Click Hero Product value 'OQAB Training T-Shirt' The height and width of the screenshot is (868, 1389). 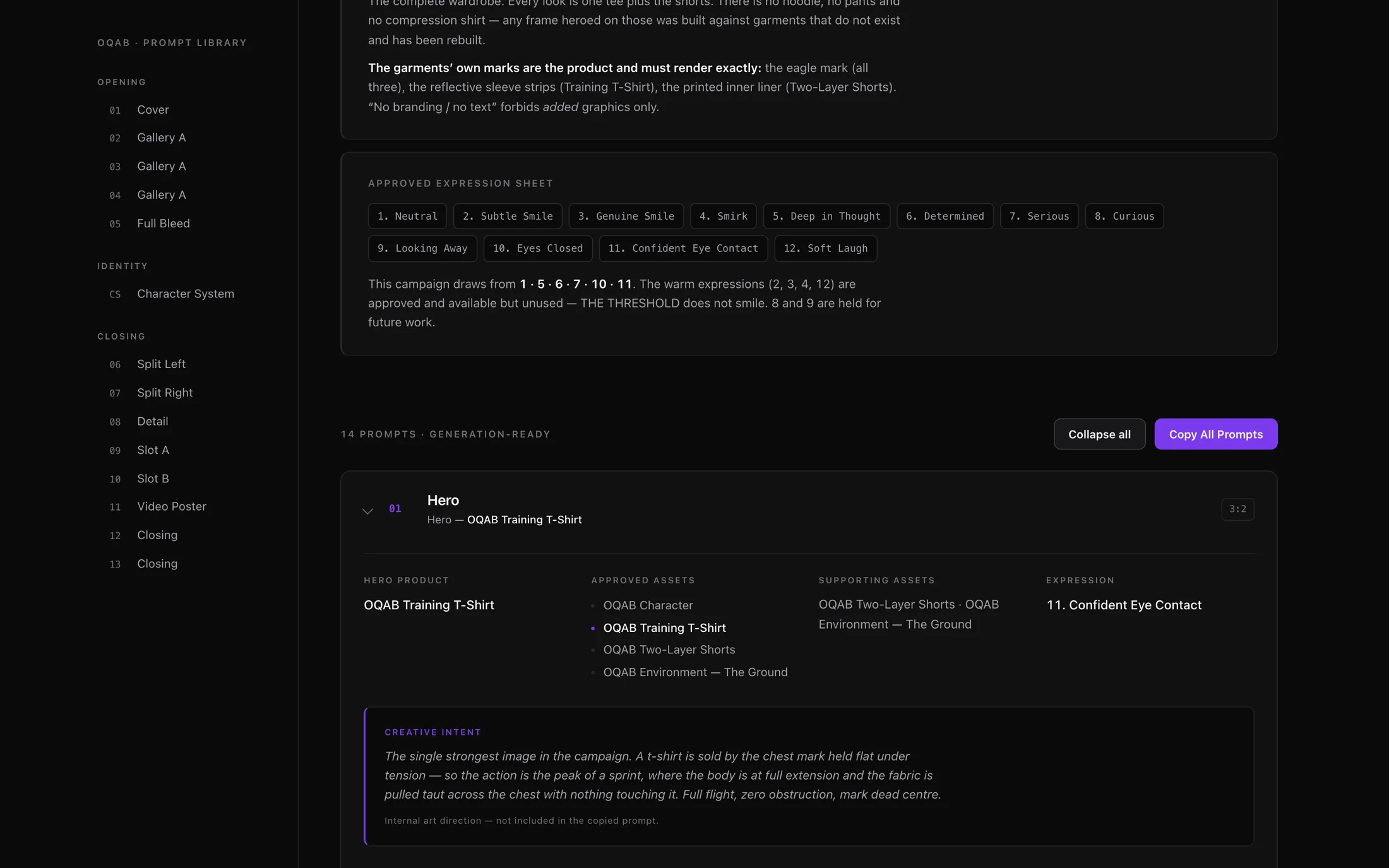pos(429,605)
